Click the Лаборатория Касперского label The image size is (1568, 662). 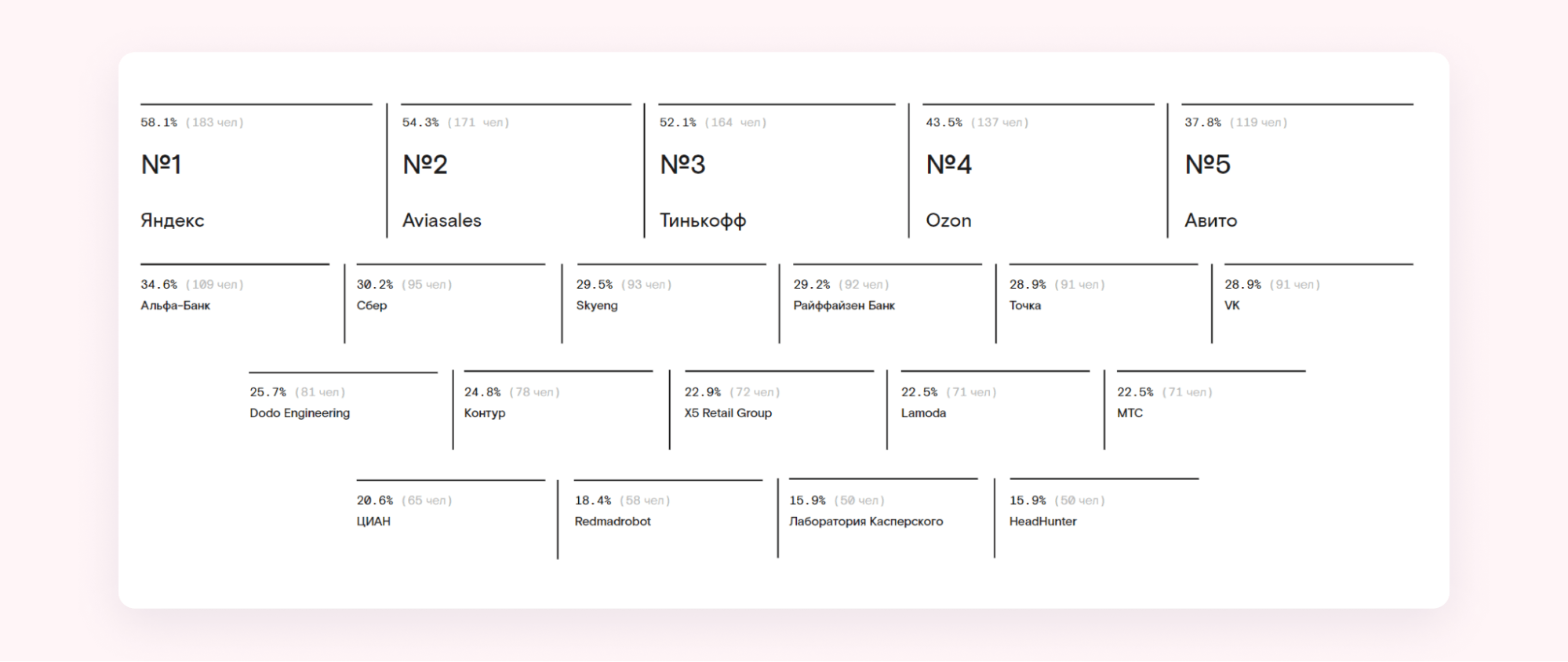pos(866,522)
